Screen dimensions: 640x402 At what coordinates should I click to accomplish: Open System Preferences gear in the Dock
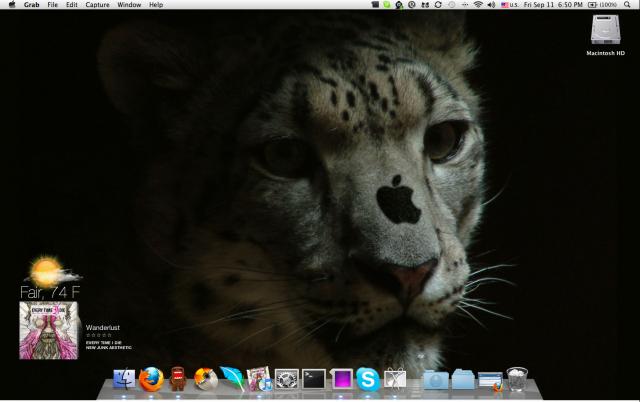pos(287,379)
